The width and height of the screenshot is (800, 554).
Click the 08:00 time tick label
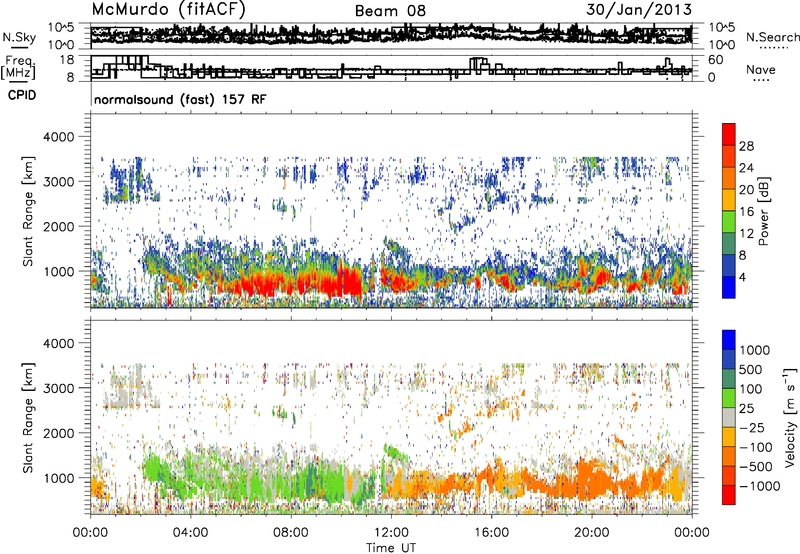[291, 533]
